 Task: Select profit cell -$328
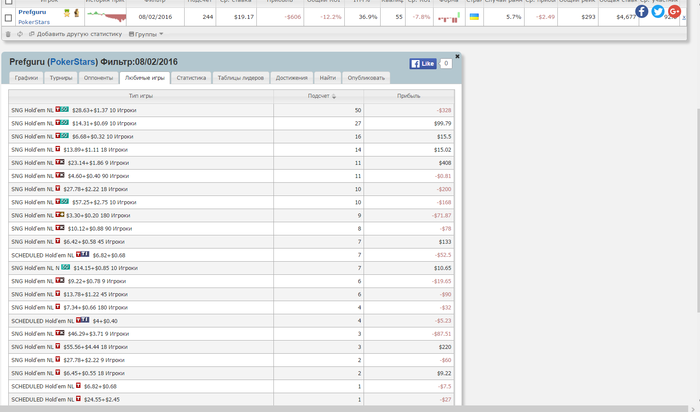pyautogui.click(x=409, y=110)
